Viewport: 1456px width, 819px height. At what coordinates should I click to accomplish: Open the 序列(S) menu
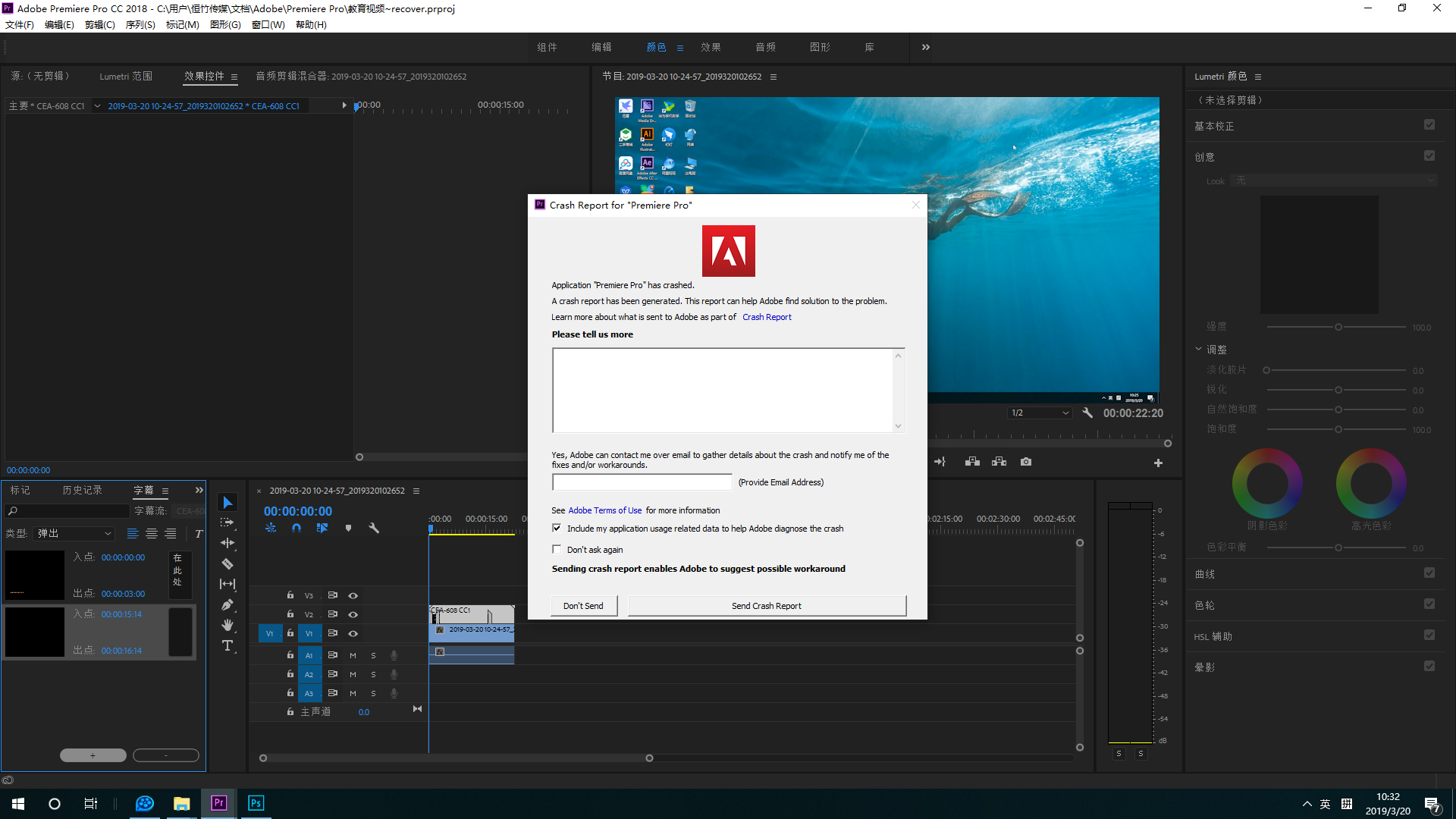click(x=140, y=25)
